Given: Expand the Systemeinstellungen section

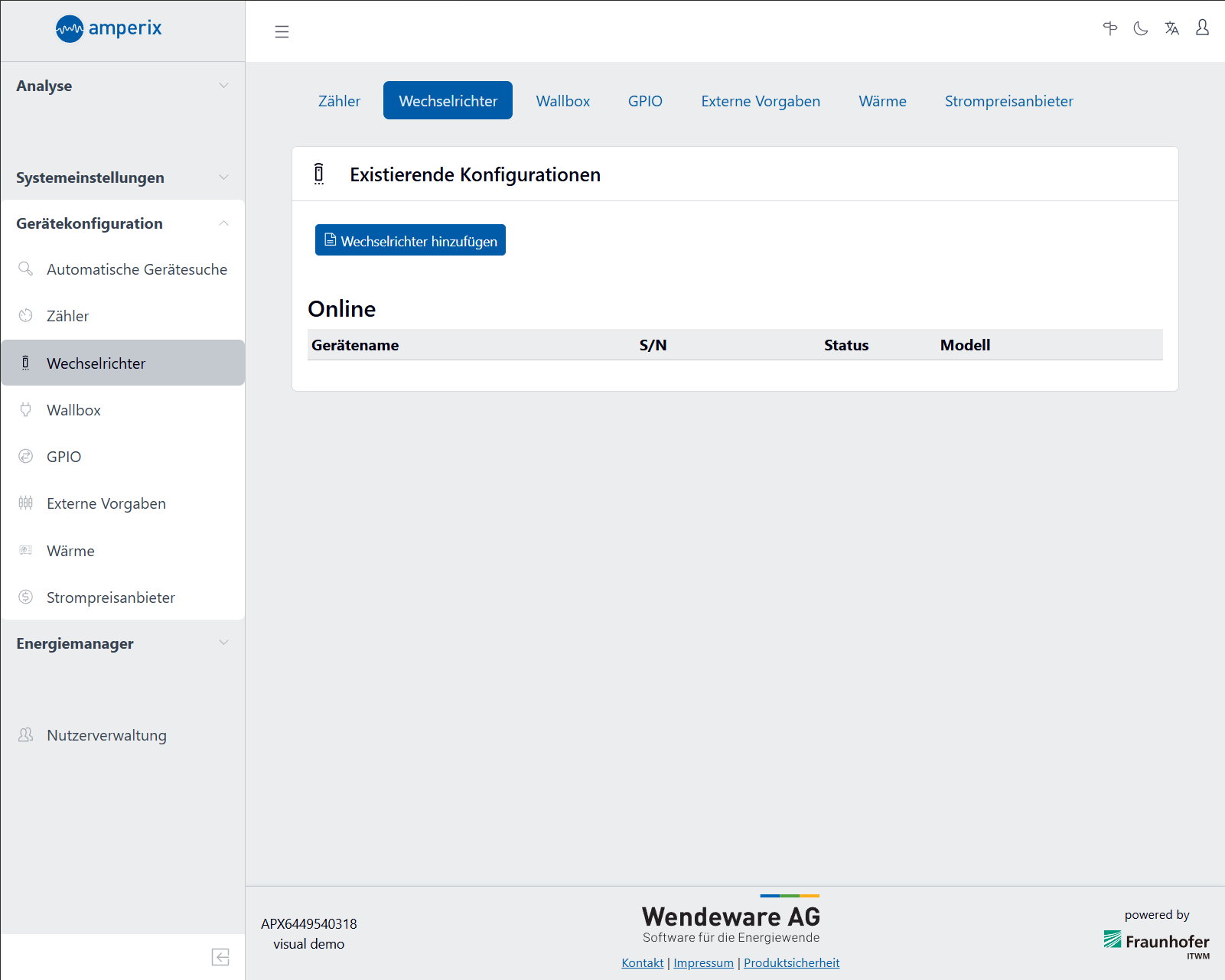Looking at the screenshot, I should (122, 177).
